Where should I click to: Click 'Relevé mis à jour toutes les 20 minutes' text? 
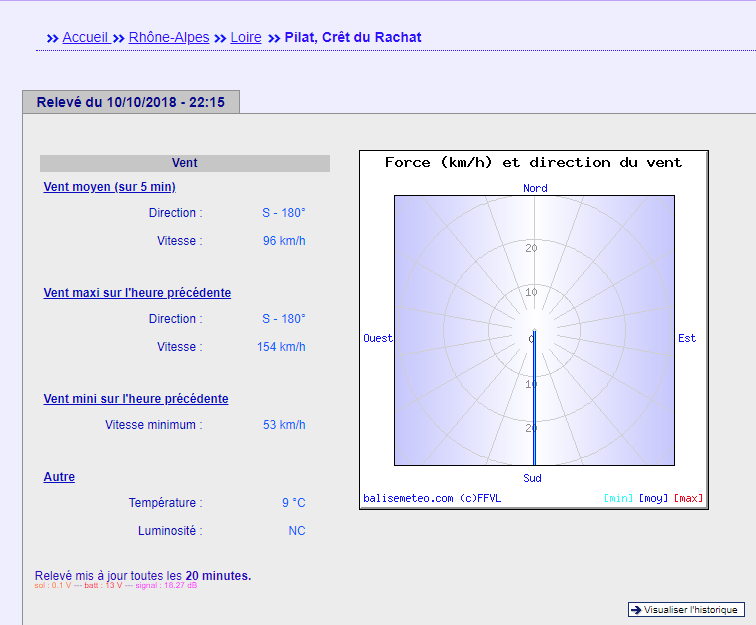pyautogui.click(x=143, y=575)
